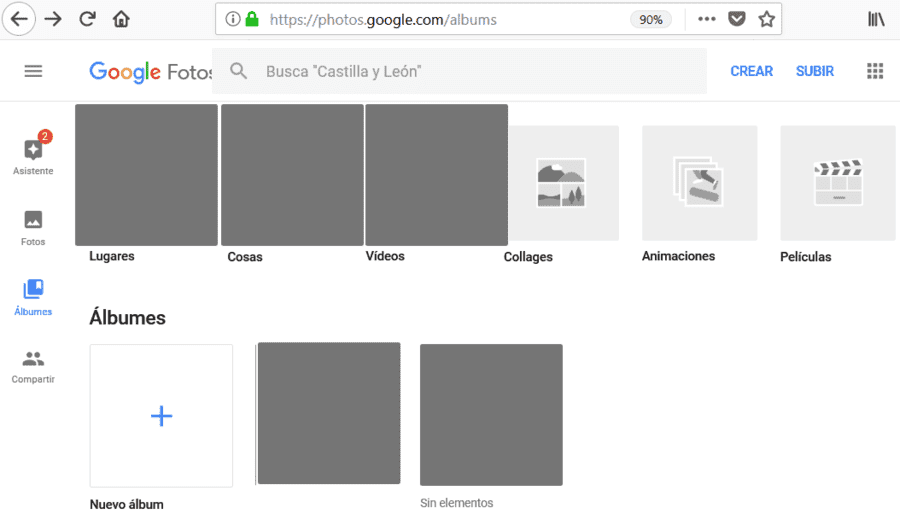The height and width of the screenshot is (514, 900).
Task: Click the Nuevo álbum label
Action: 126,504
